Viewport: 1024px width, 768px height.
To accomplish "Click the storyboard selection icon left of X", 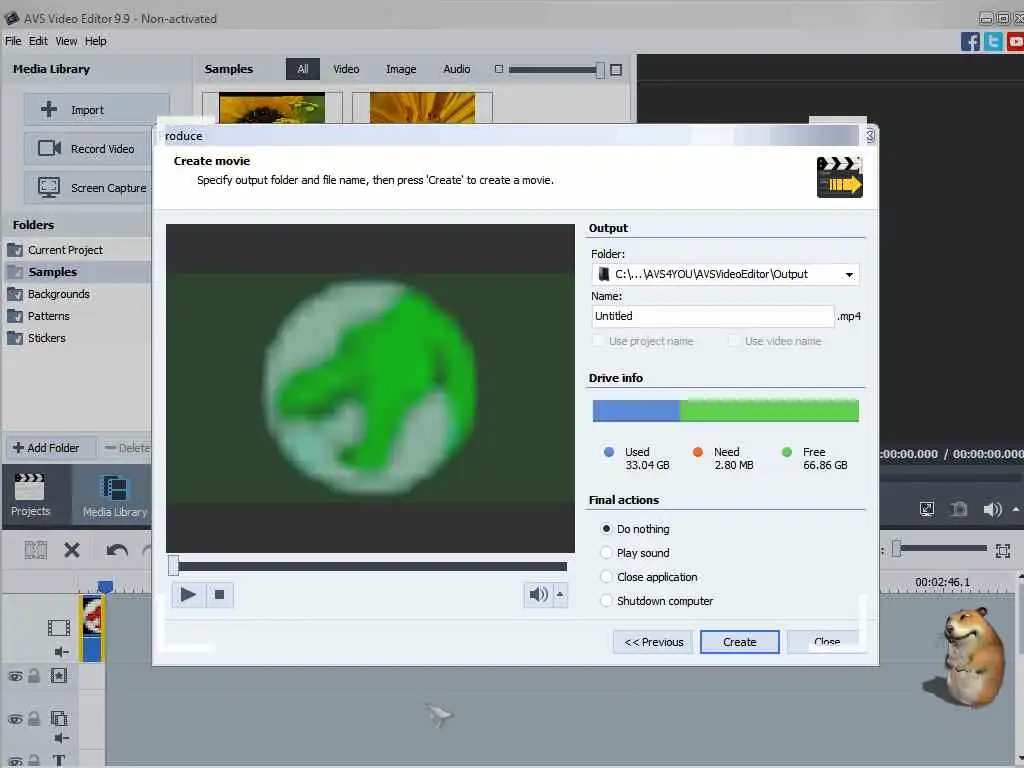I will tap(36, 550).
